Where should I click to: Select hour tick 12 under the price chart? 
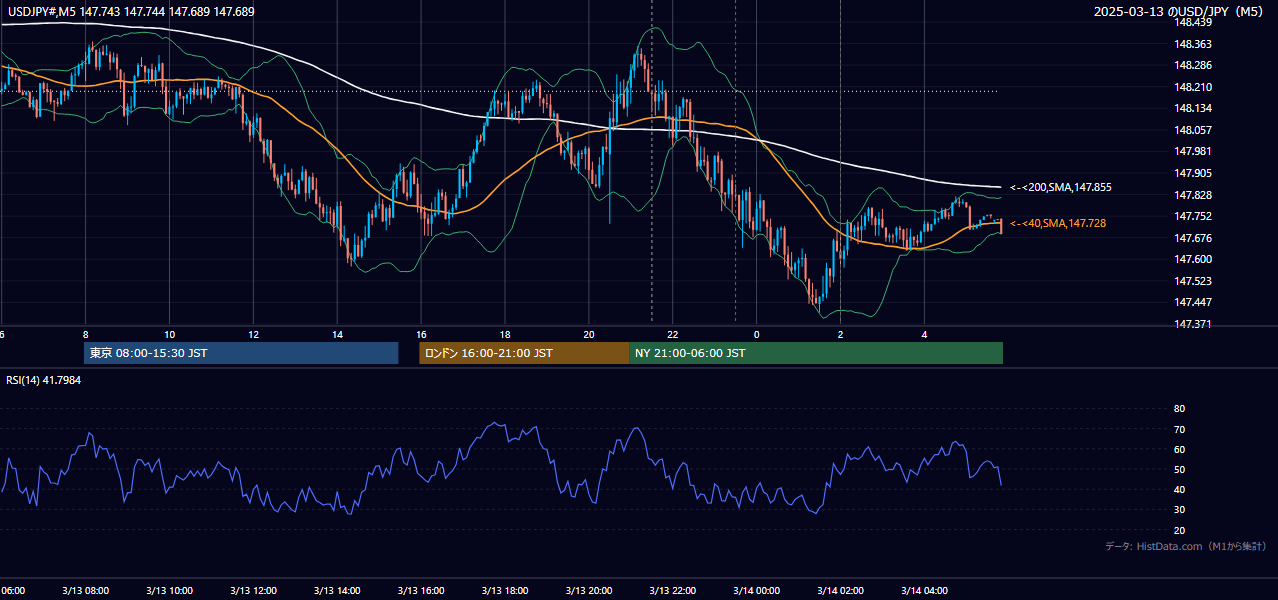(x=253, y=335)
